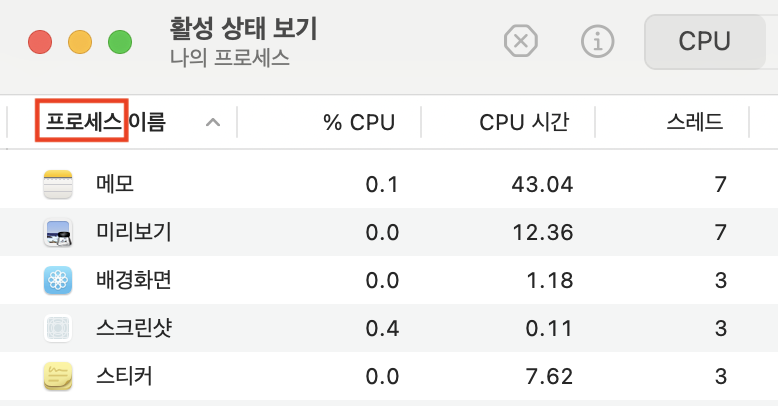Sort by 프로세스 이름 column header
Viewport: 778px width, 406px height.
click(106, 122)
